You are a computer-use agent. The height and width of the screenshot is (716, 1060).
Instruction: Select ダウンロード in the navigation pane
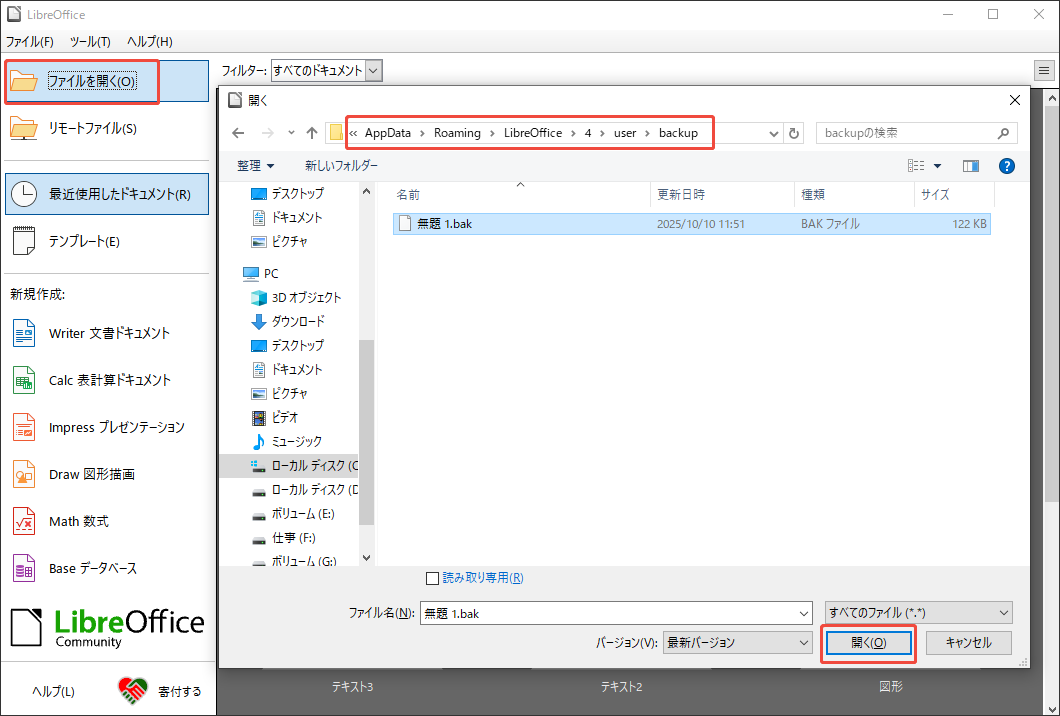288,321
